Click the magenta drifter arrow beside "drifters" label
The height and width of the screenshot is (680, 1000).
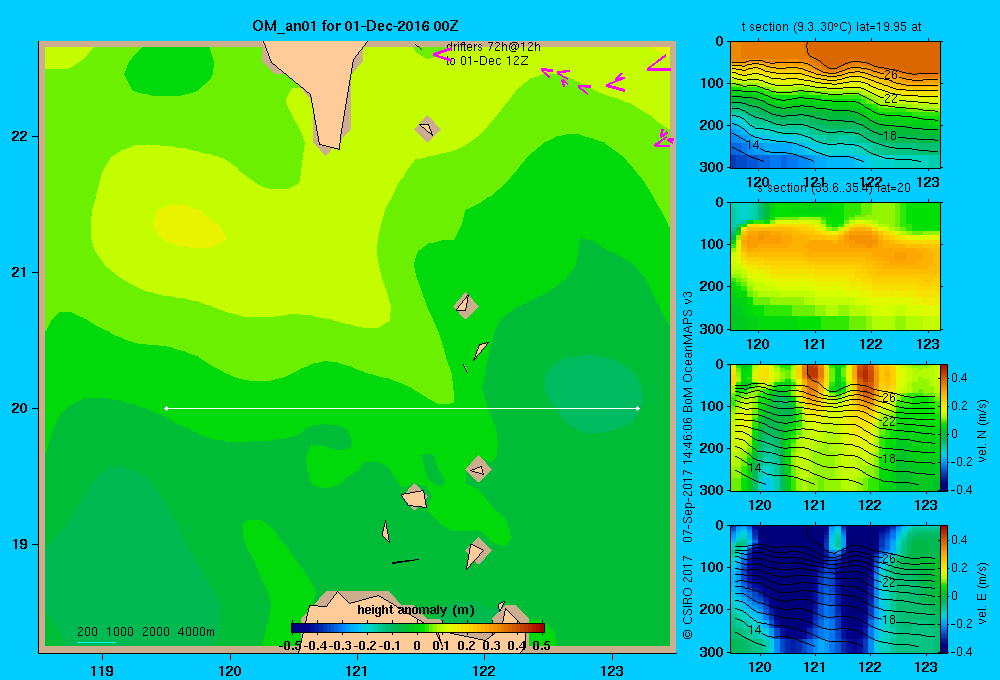[442, 55]
